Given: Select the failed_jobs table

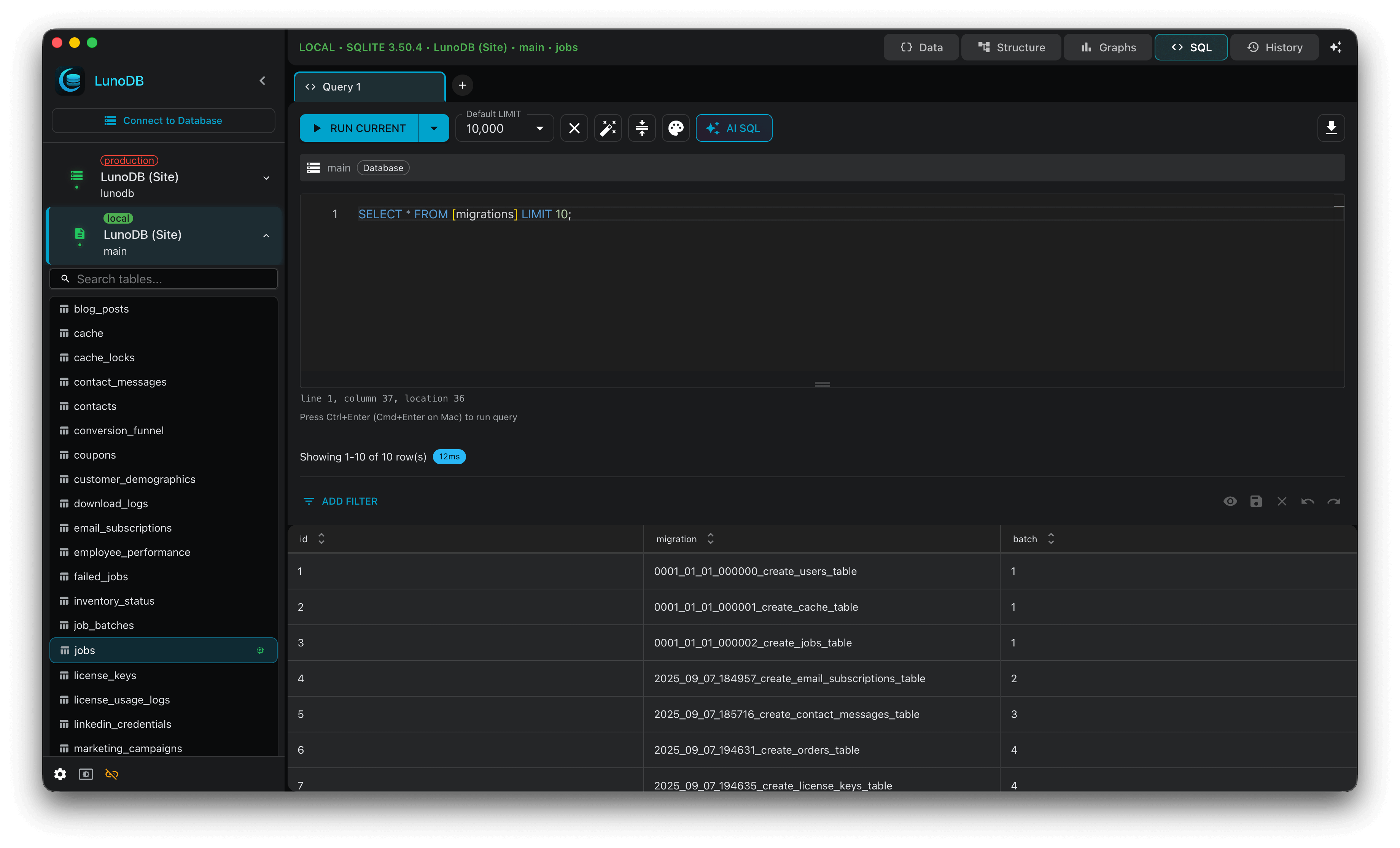Looking at the screenshot, I should (164, 576).
